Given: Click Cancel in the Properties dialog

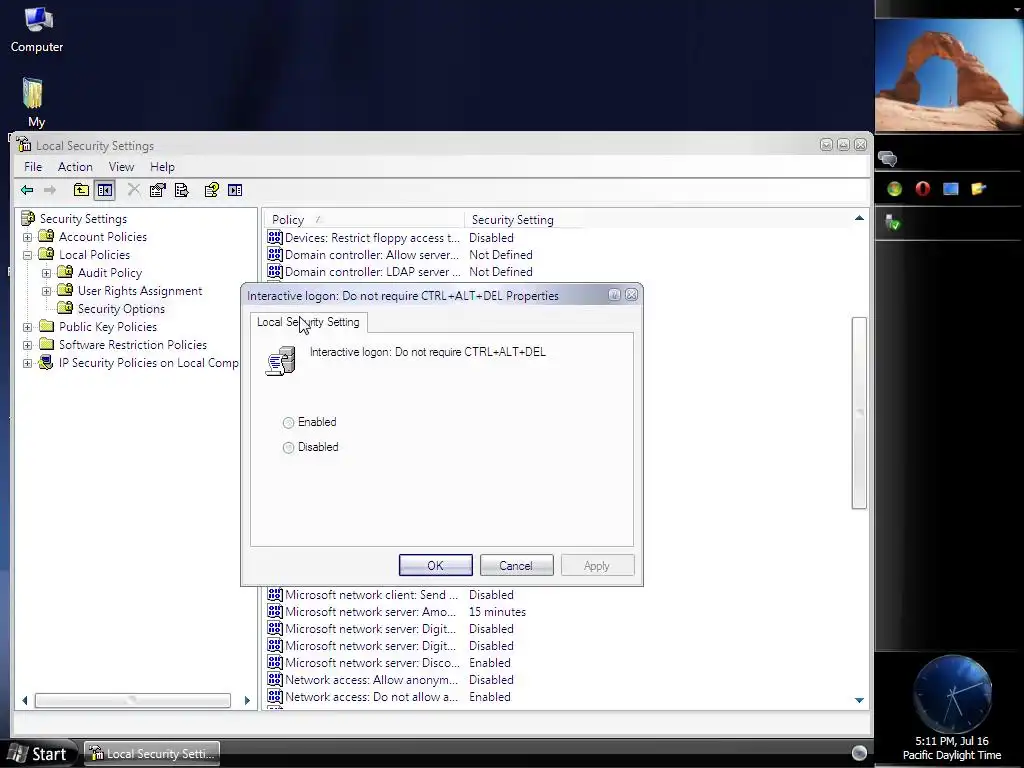Looking at the screenshot, I should (x=516, y=566).
